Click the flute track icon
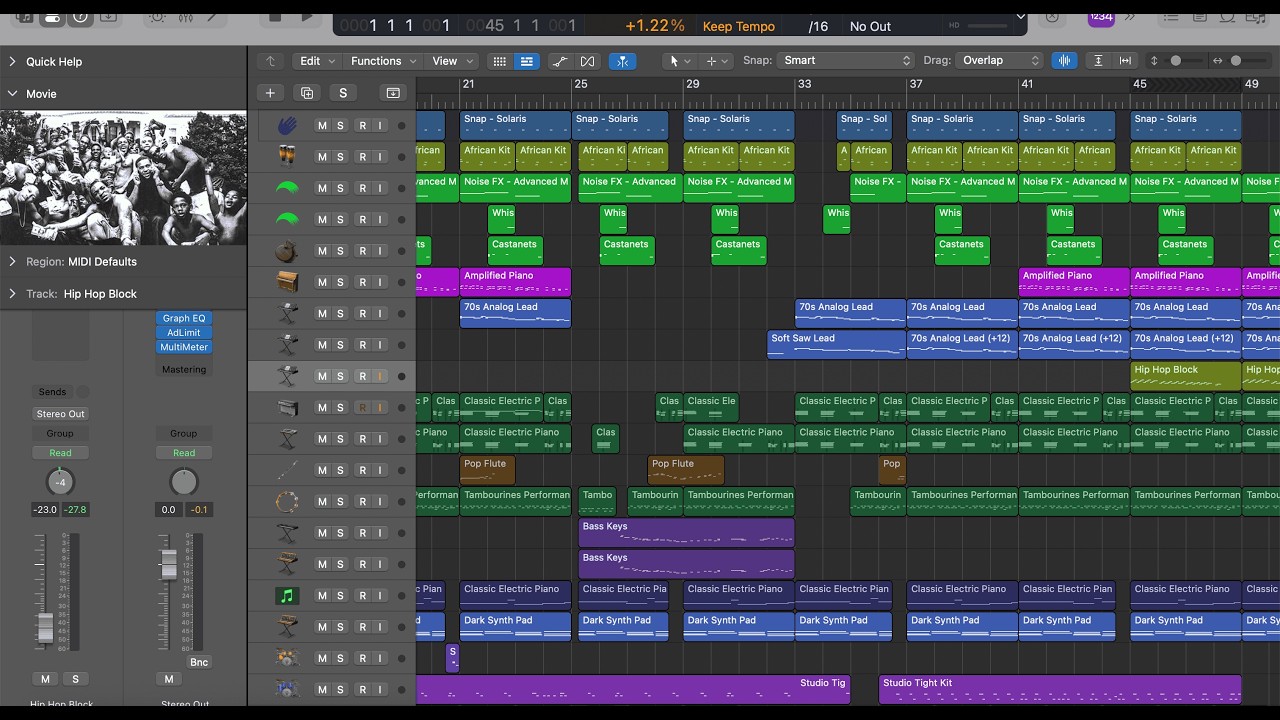Screen dimensions: 1280x720 pos(288,470)
